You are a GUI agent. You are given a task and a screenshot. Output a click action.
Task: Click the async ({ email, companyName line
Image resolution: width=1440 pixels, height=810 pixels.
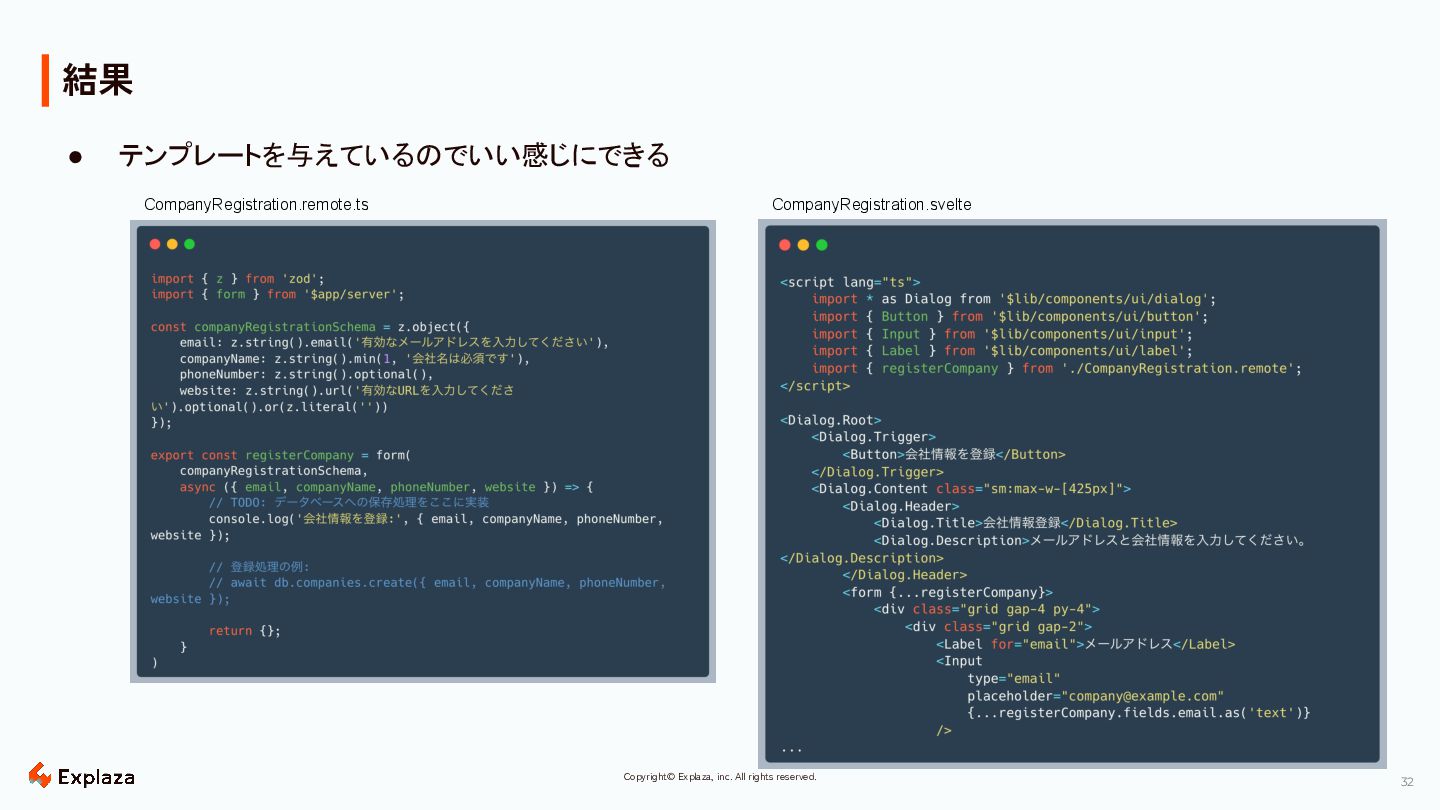[386, 487]
